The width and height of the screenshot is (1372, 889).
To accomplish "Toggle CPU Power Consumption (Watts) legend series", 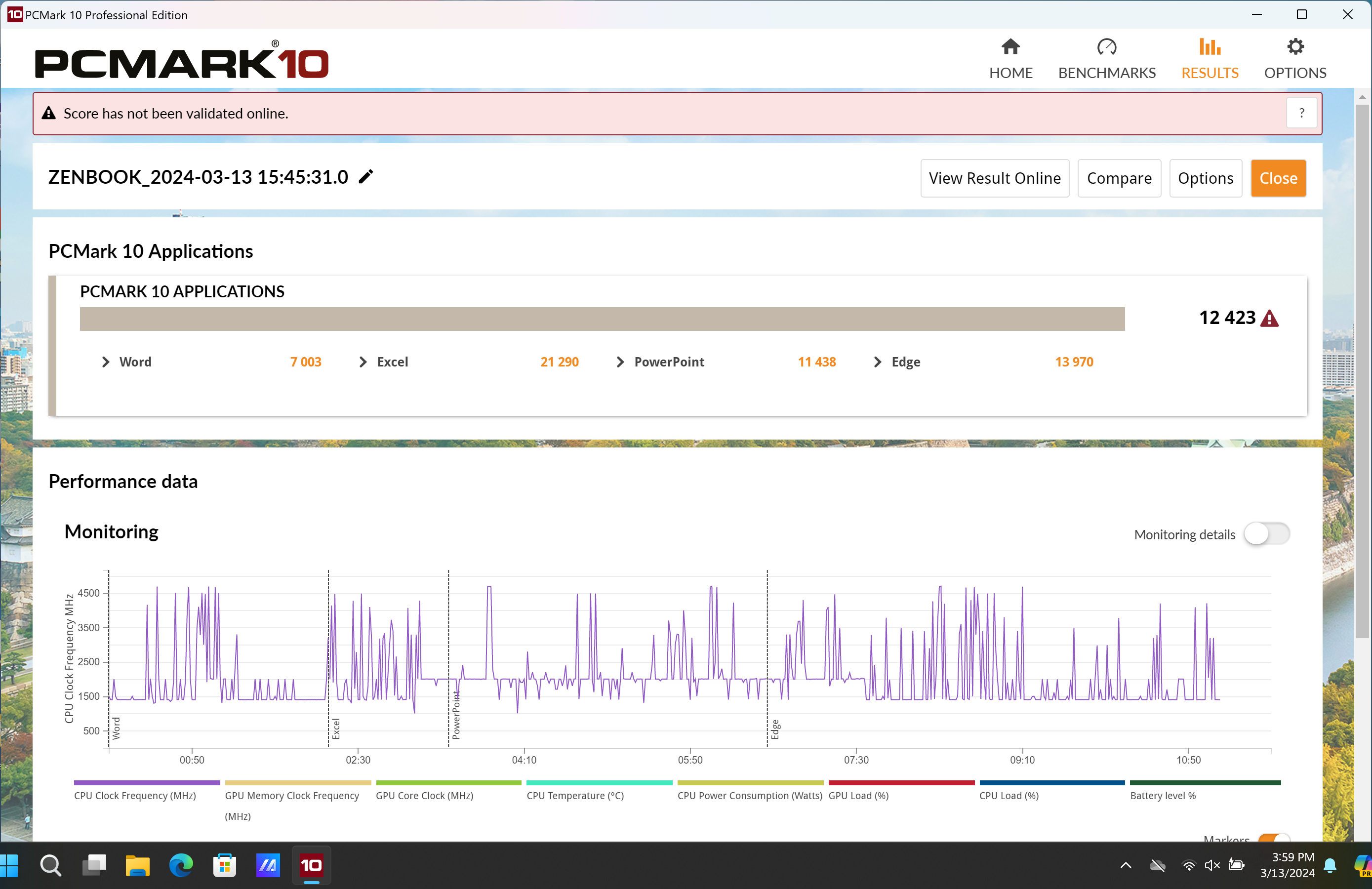I will (x=750, y=790).
